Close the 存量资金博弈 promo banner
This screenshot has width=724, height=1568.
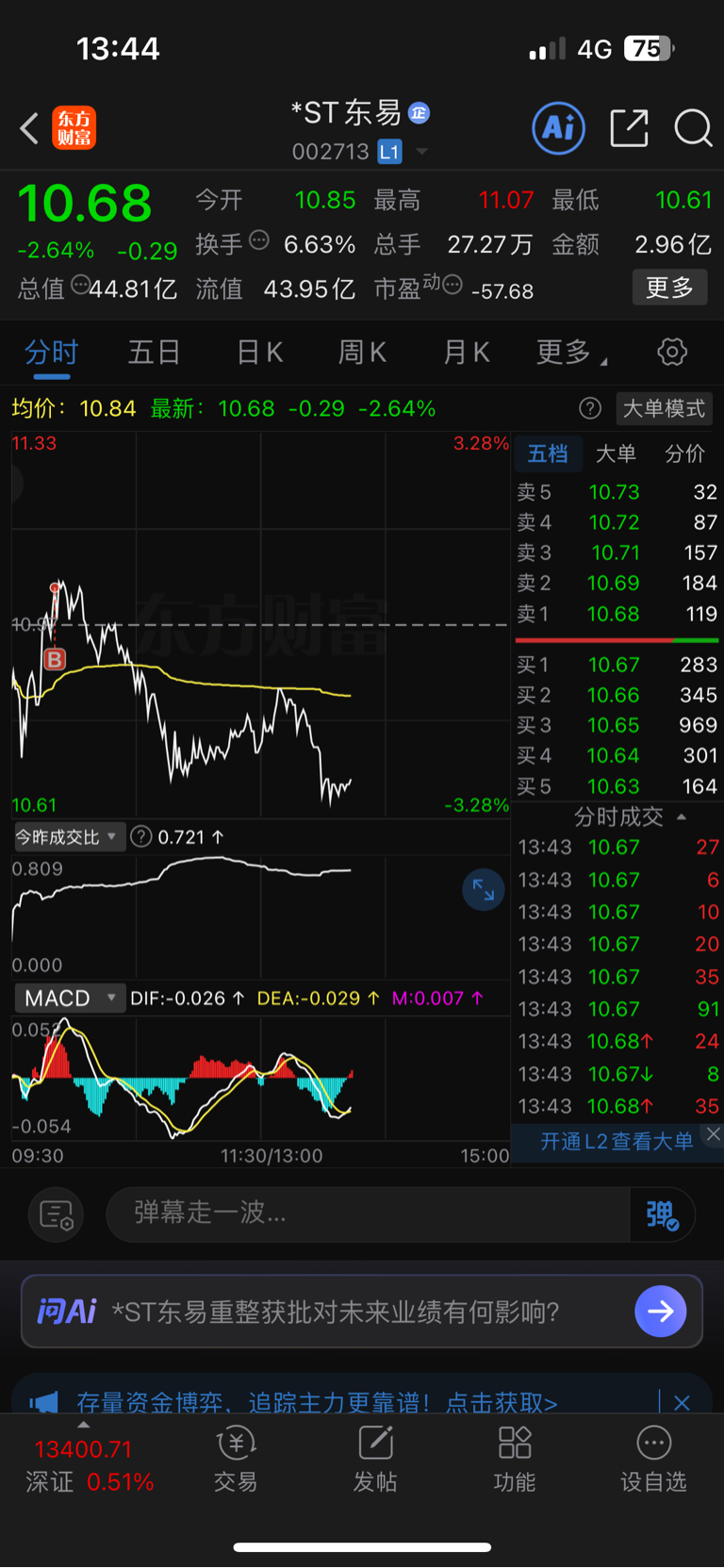682,1403
